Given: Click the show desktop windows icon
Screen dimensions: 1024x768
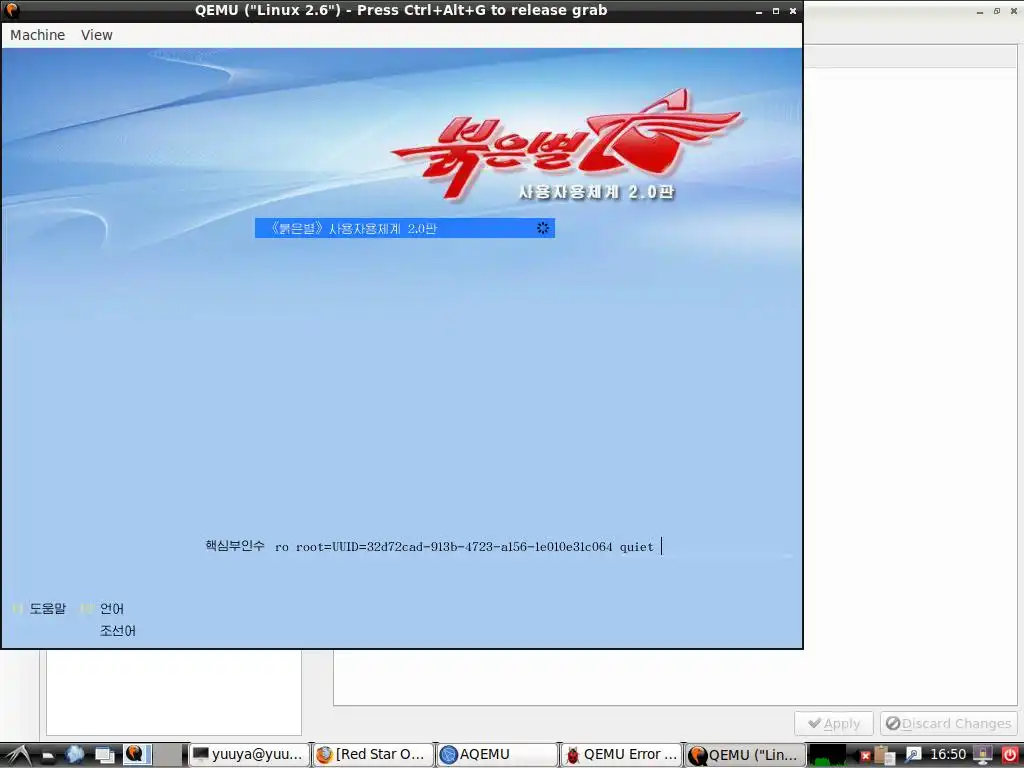Looking at the screenshot, I should click(x=104, y=756).
